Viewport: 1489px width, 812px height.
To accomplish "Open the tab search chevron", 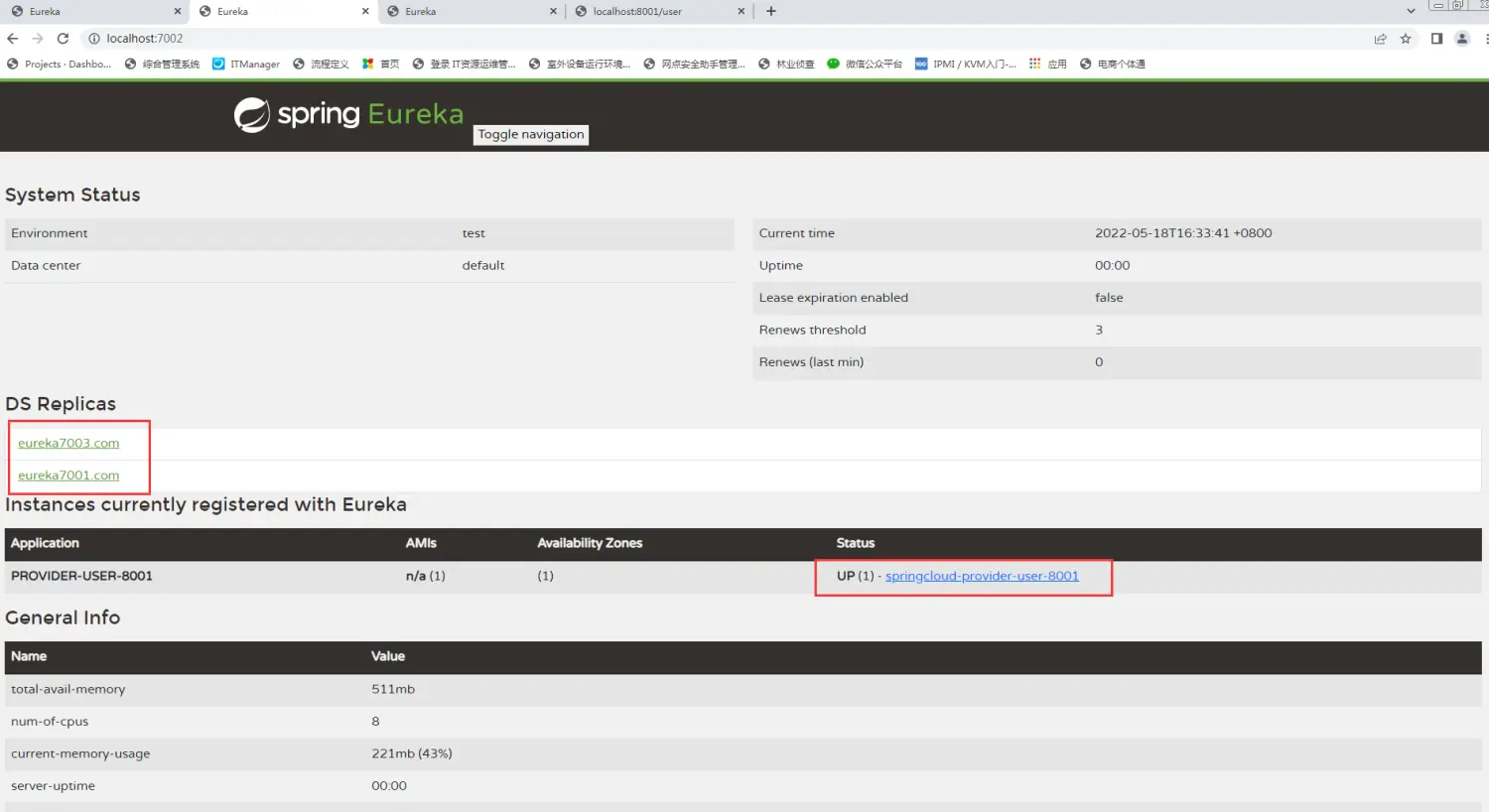I will 1411,11.
